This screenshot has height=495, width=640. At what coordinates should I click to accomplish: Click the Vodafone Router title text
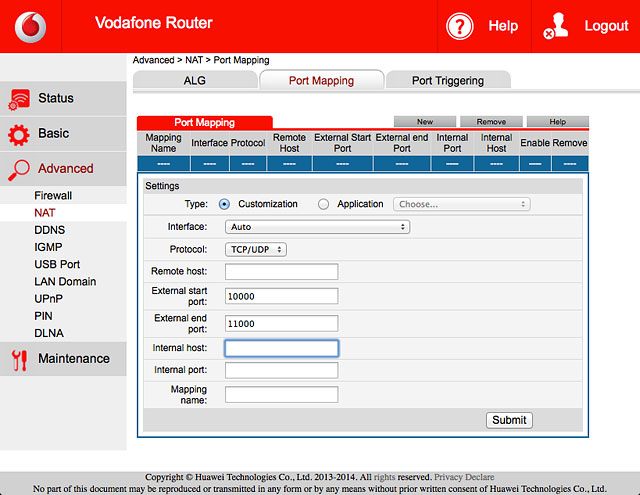(x=154, y=23)
